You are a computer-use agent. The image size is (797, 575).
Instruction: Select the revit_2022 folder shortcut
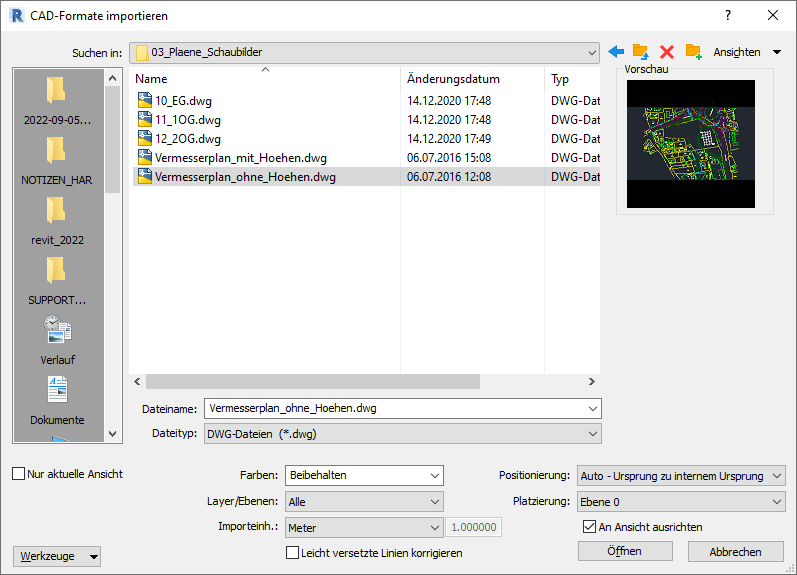[57, 219]
